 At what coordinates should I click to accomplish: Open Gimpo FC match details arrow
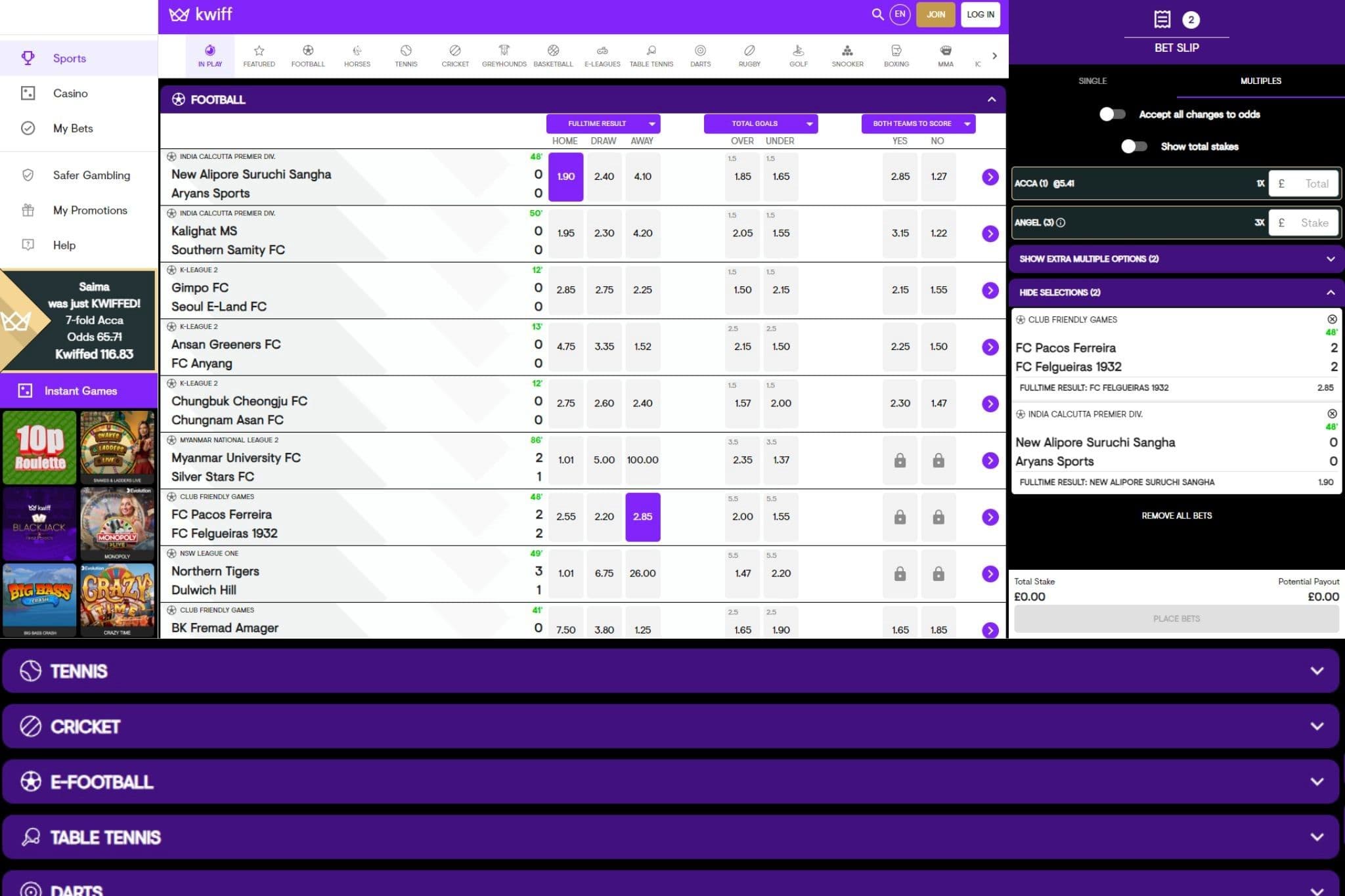pos(990,290)
